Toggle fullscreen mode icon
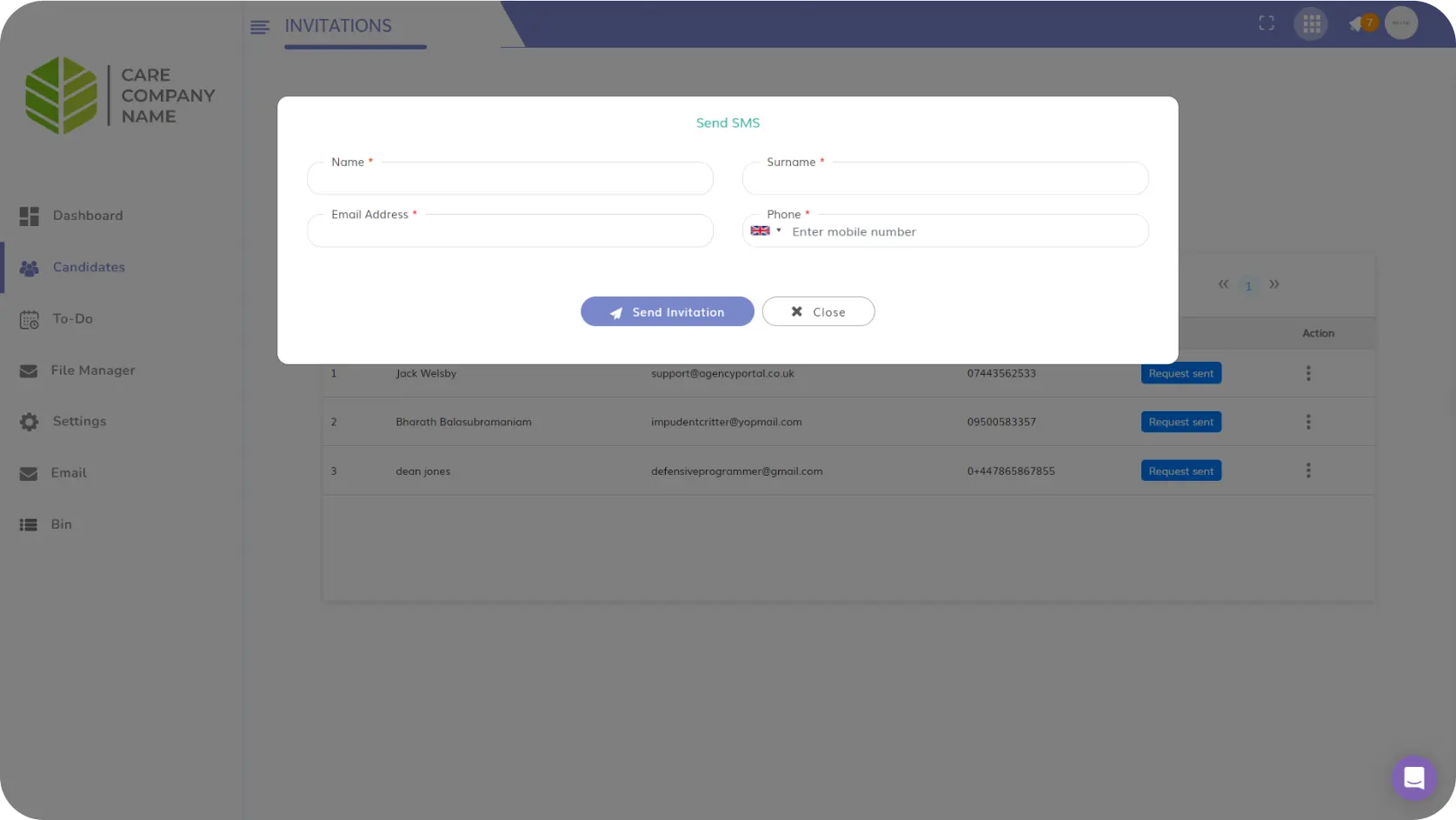 [1267, 23]
